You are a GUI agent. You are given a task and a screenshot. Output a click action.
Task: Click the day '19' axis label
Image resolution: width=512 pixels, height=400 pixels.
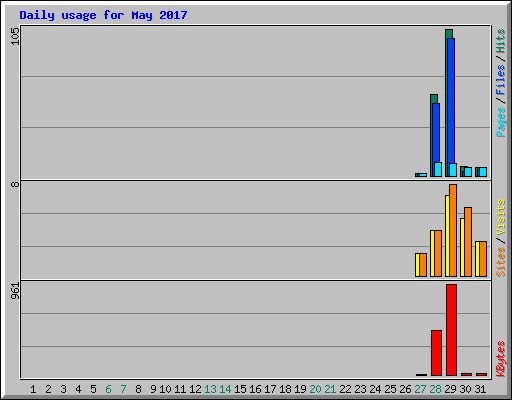pos(300,389)
